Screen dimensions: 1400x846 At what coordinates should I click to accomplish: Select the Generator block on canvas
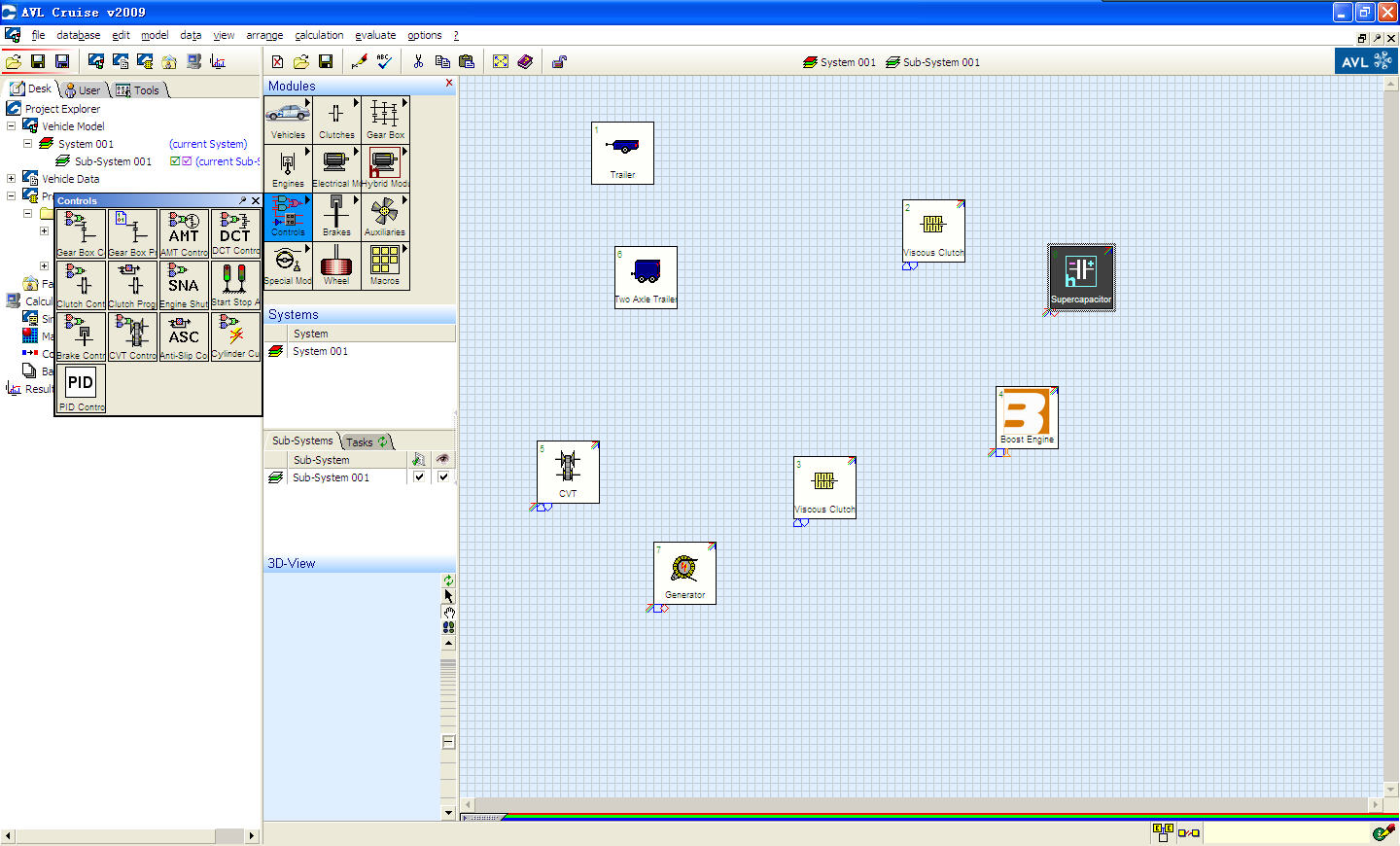click(x=684, y=573)
